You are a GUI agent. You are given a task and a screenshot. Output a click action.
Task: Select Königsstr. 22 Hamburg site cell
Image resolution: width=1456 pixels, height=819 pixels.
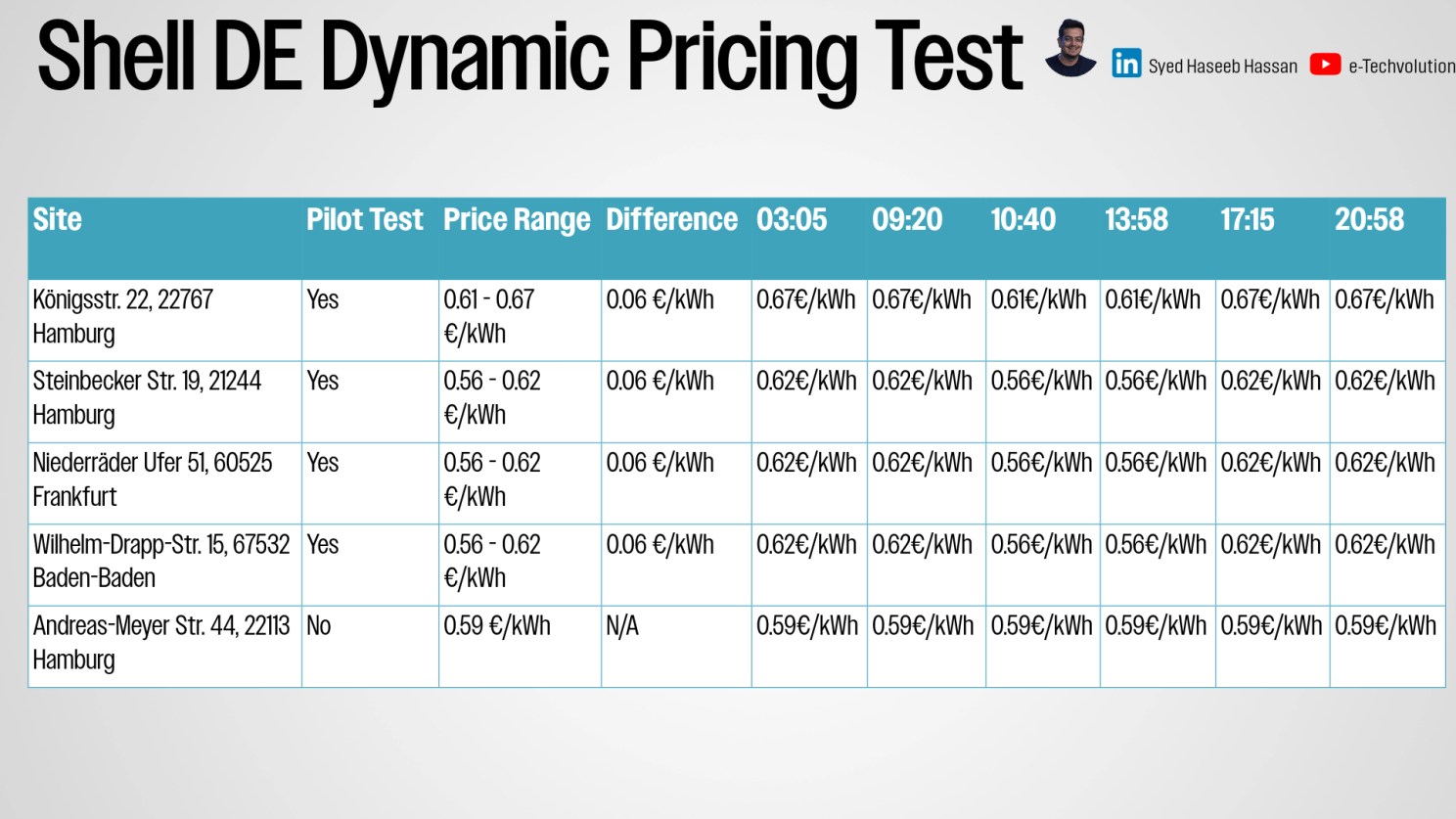pos(122,317)
